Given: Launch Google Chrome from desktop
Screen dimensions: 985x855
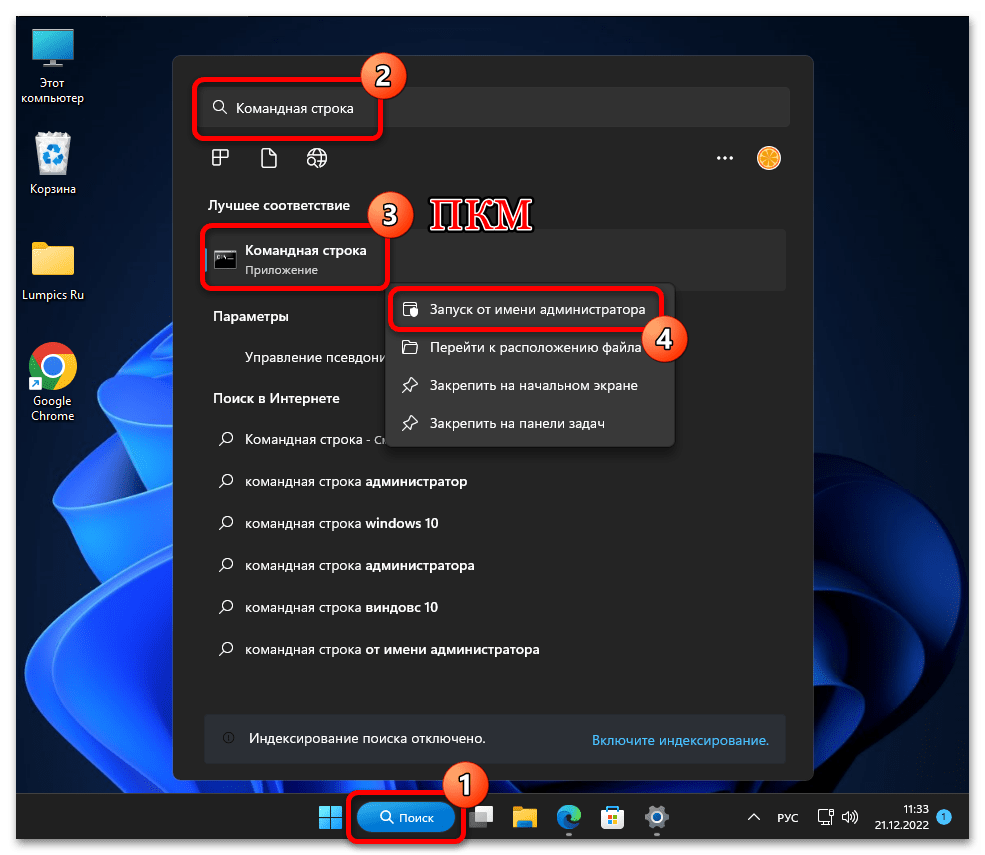Looking at the screenshot, I should click(x=53, y=382).
